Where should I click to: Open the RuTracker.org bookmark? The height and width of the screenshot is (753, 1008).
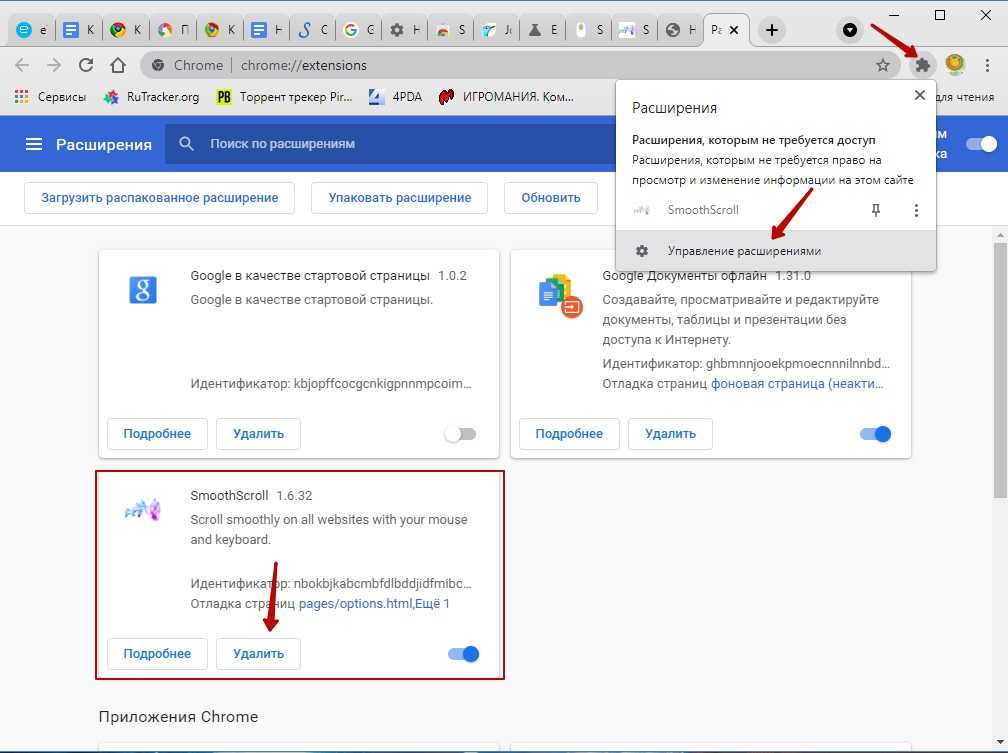152,97
